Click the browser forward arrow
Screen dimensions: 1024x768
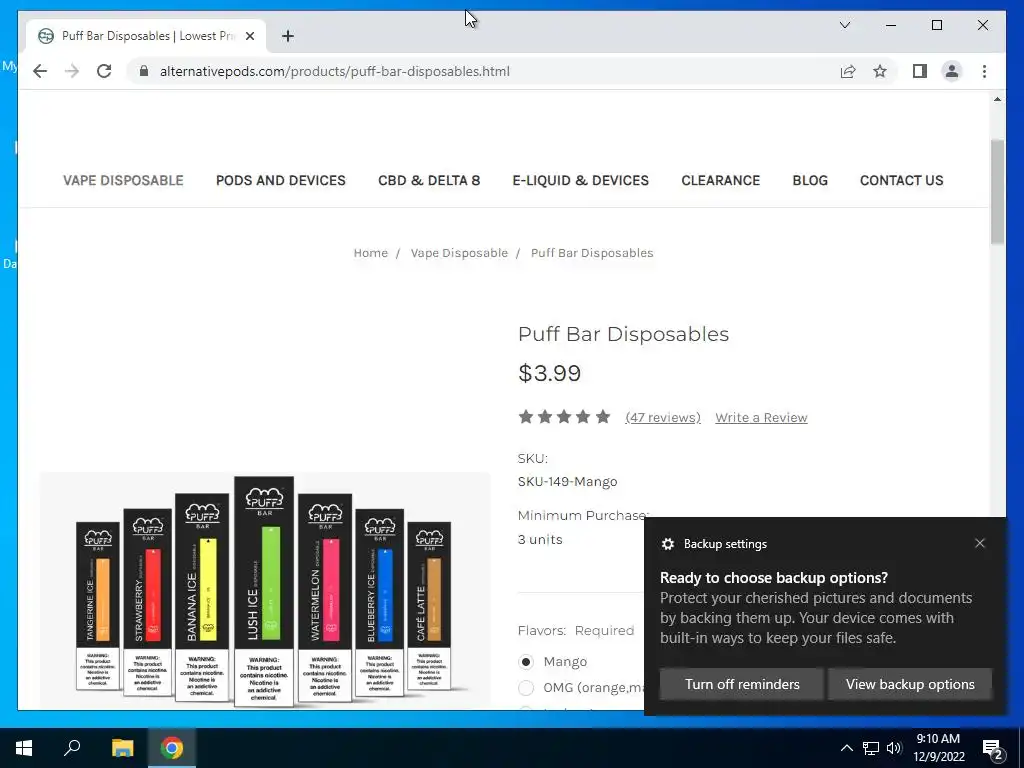pyautogui.click(x=72, y=71)
